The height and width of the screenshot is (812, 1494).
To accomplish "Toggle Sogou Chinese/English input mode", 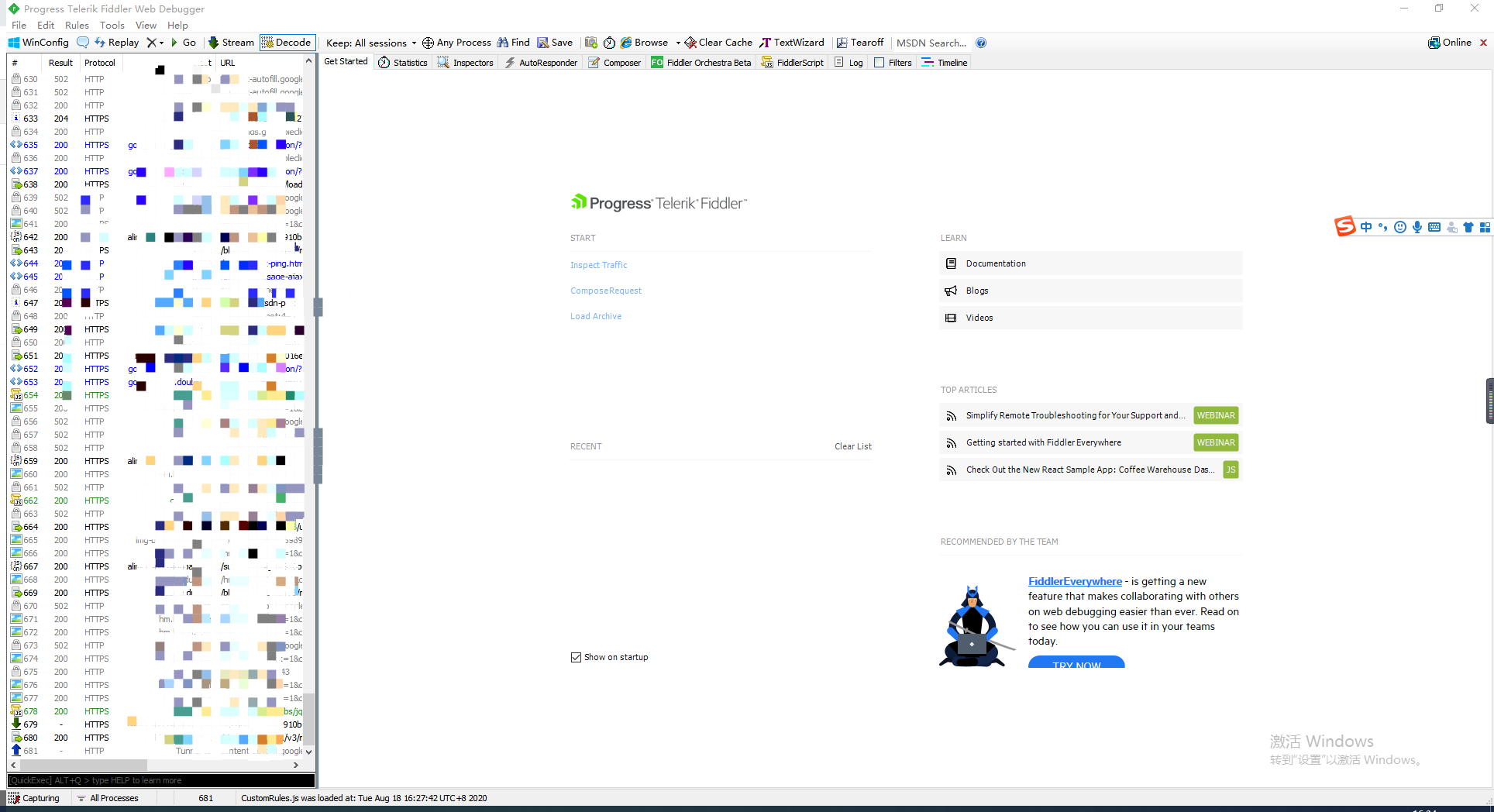I will (1366, 227).
